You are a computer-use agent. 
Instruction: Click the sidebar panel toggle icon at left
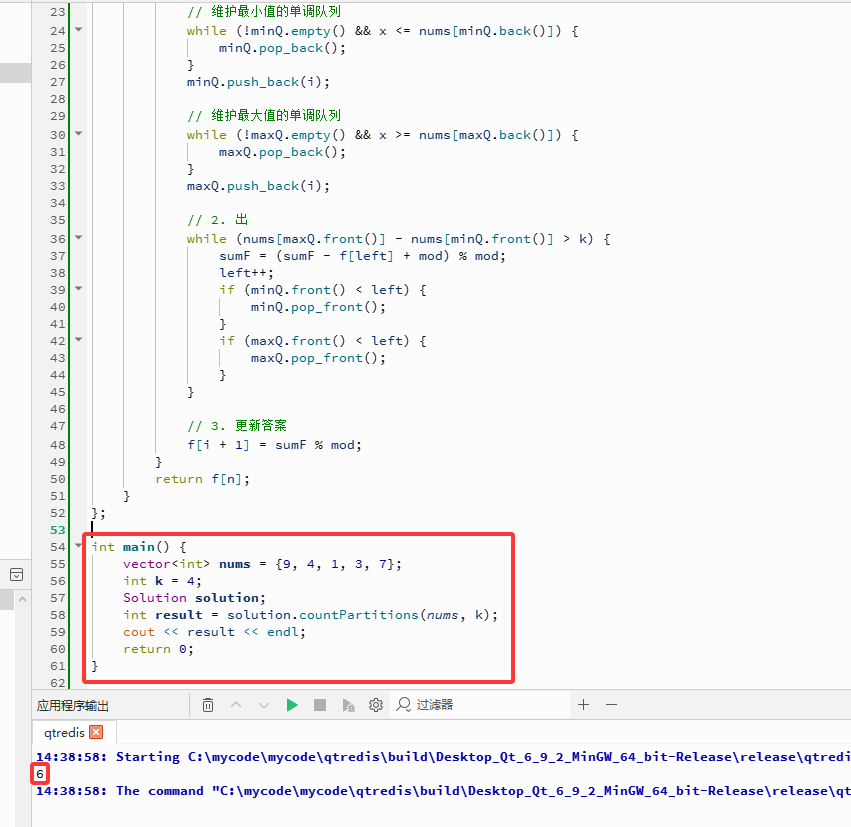16,575
